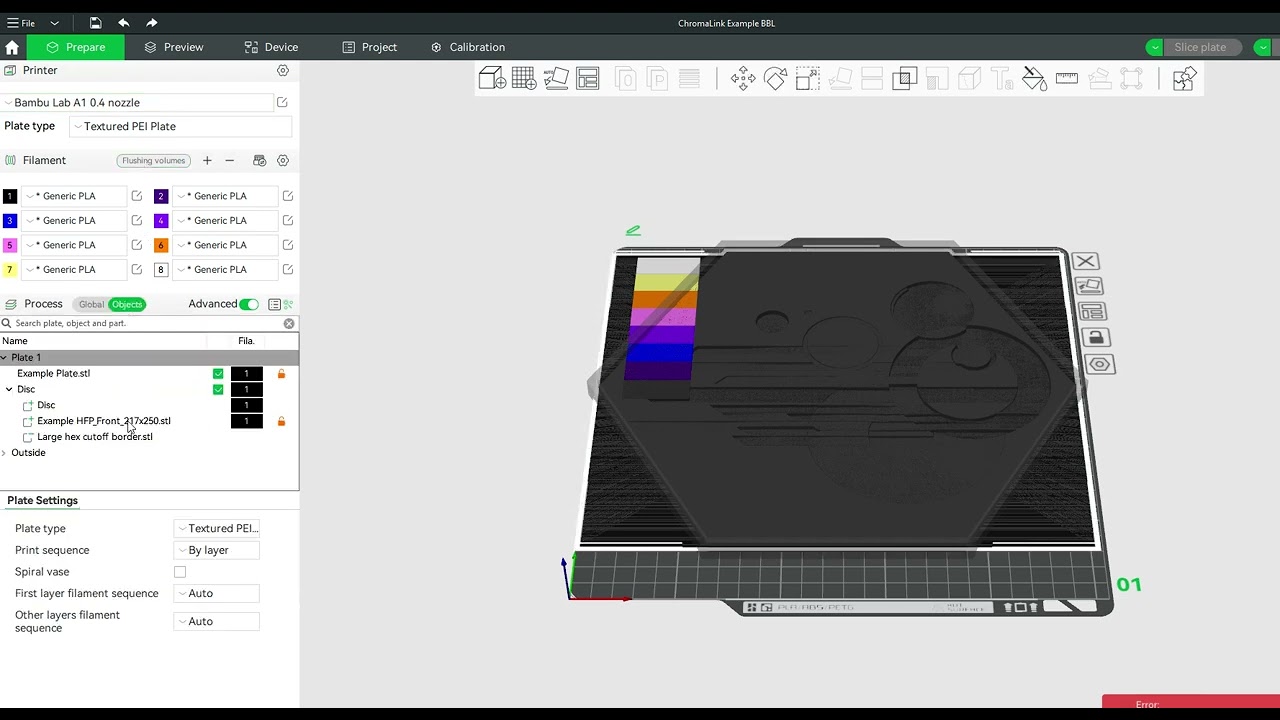Switch to the Prepare tab
Image resolution: width=1280 pixels, height=720 pixels.
76,47
